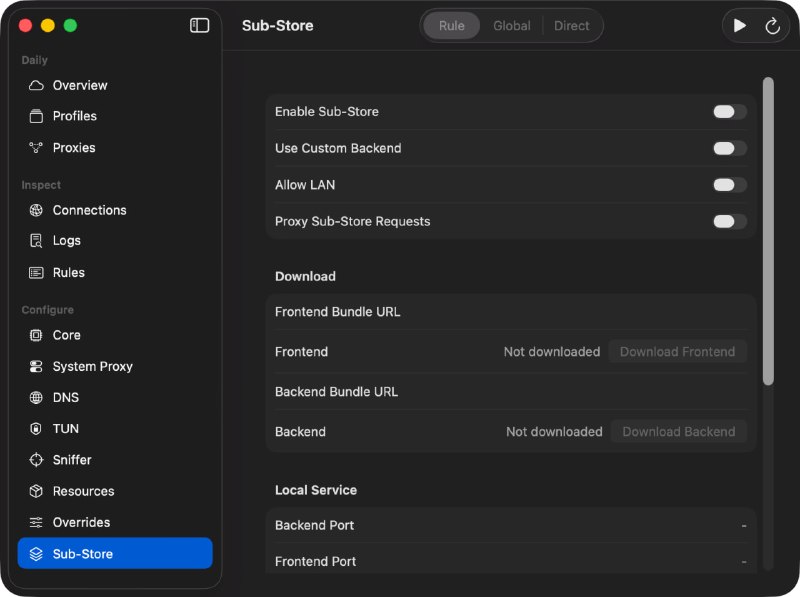The image size is (800, 597).
Task: Show the Logs page
Action: pos(115,241)
